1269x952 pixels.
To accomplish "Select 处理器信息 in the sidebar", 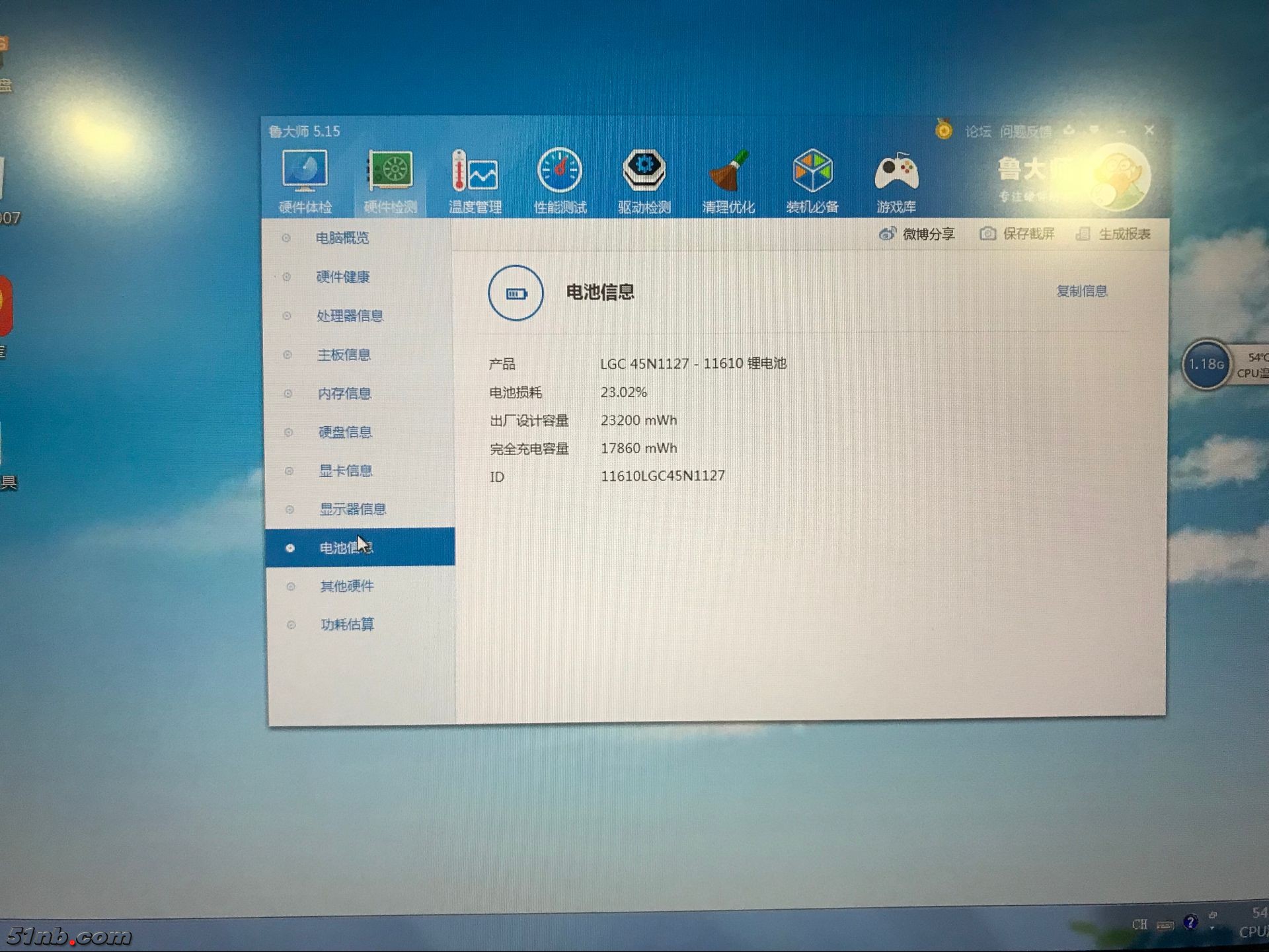I will click(350, 316).
